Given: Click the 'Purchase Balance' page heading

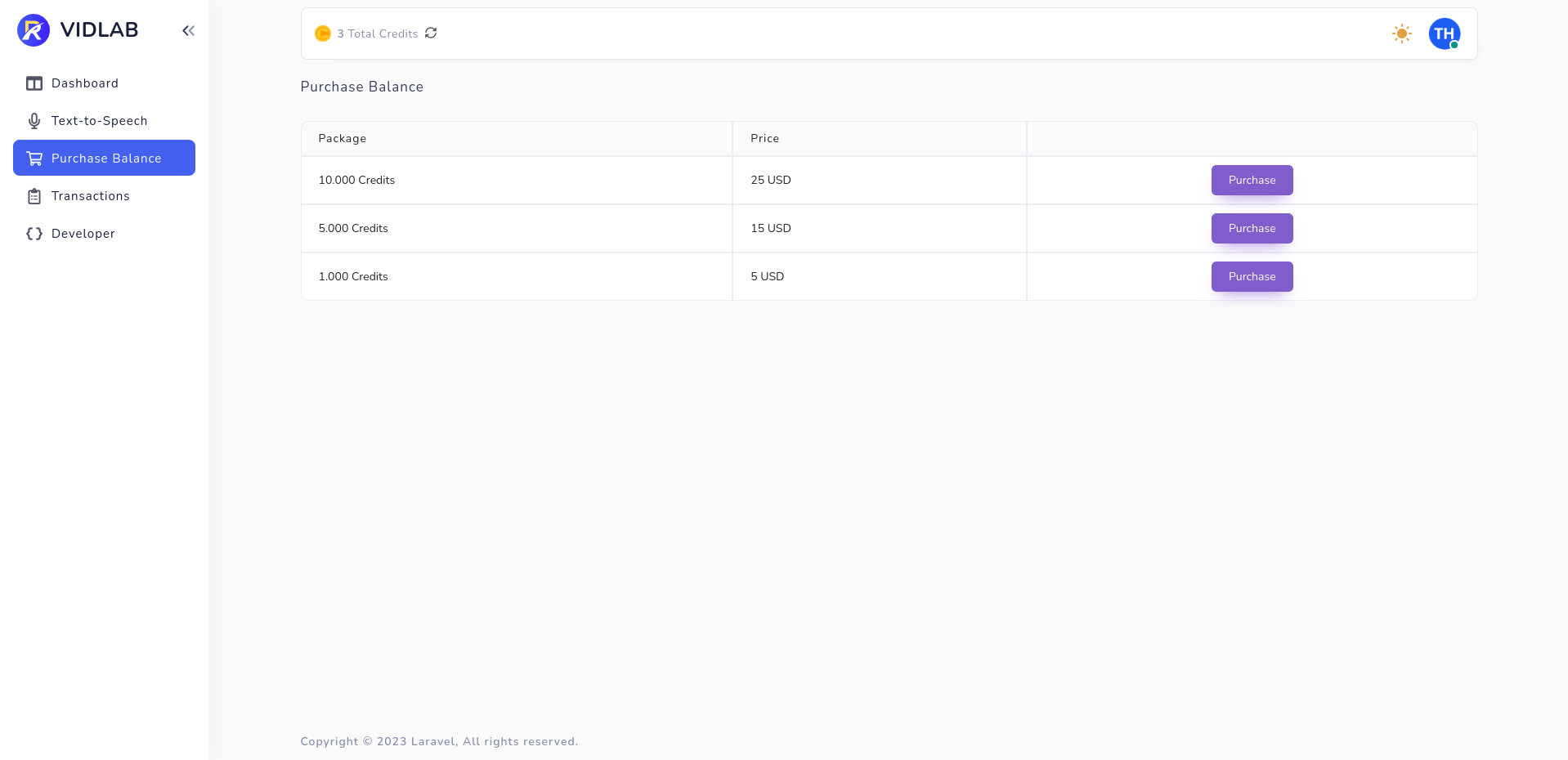Looking at the screenshot, I should [x=362, y=87].
